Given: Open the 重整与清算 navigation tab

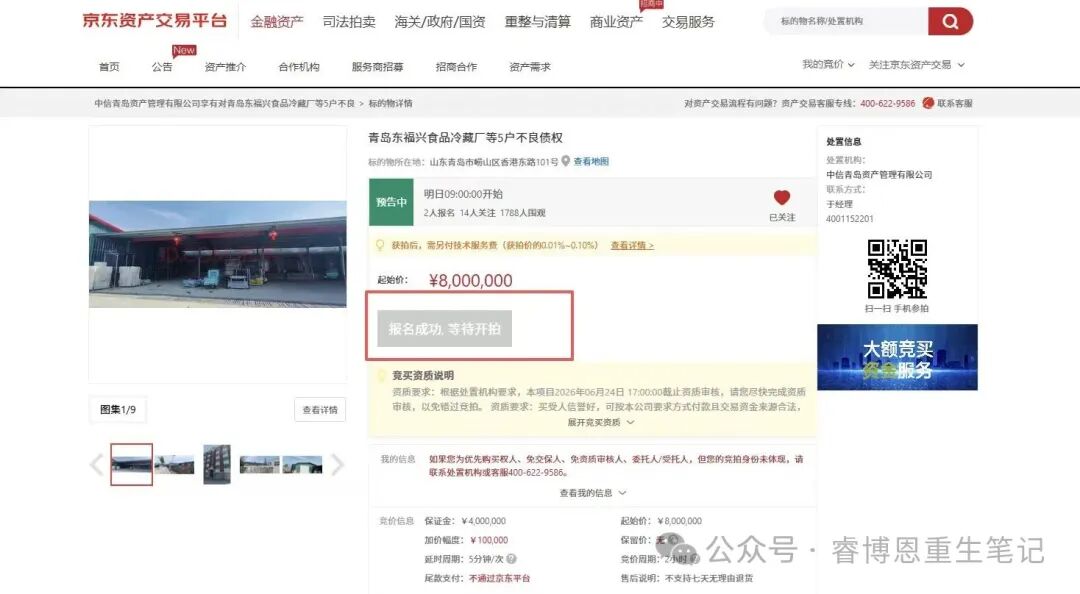Looking at the screenshot, I should tap(538, 22).
